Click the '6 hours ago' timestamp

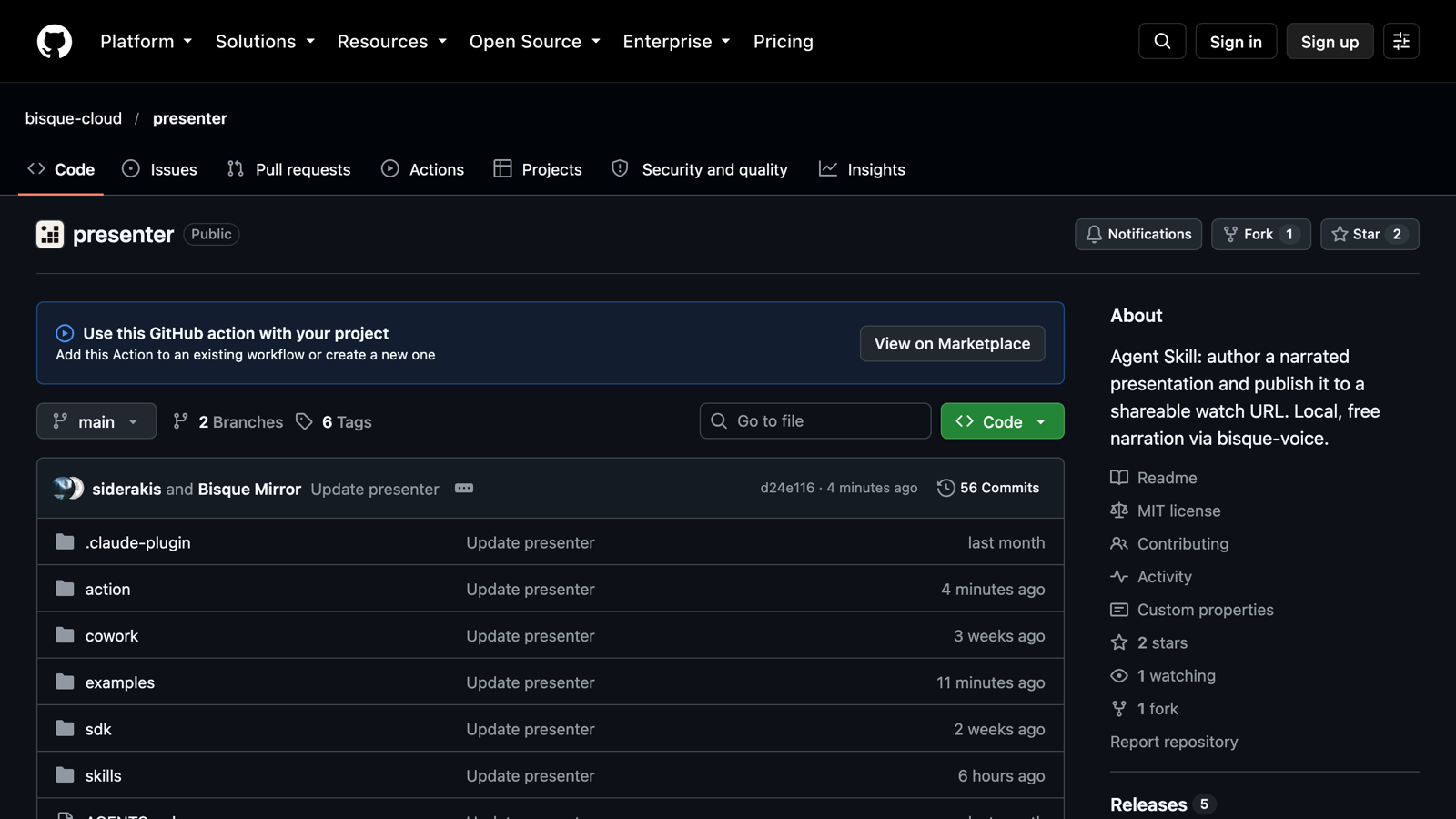pos(1001,775)
